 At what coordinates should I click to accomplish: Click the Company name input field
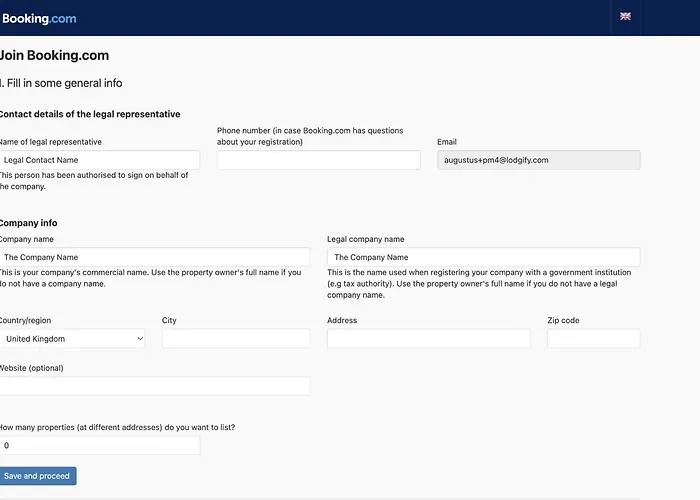[x=154, y=257]
